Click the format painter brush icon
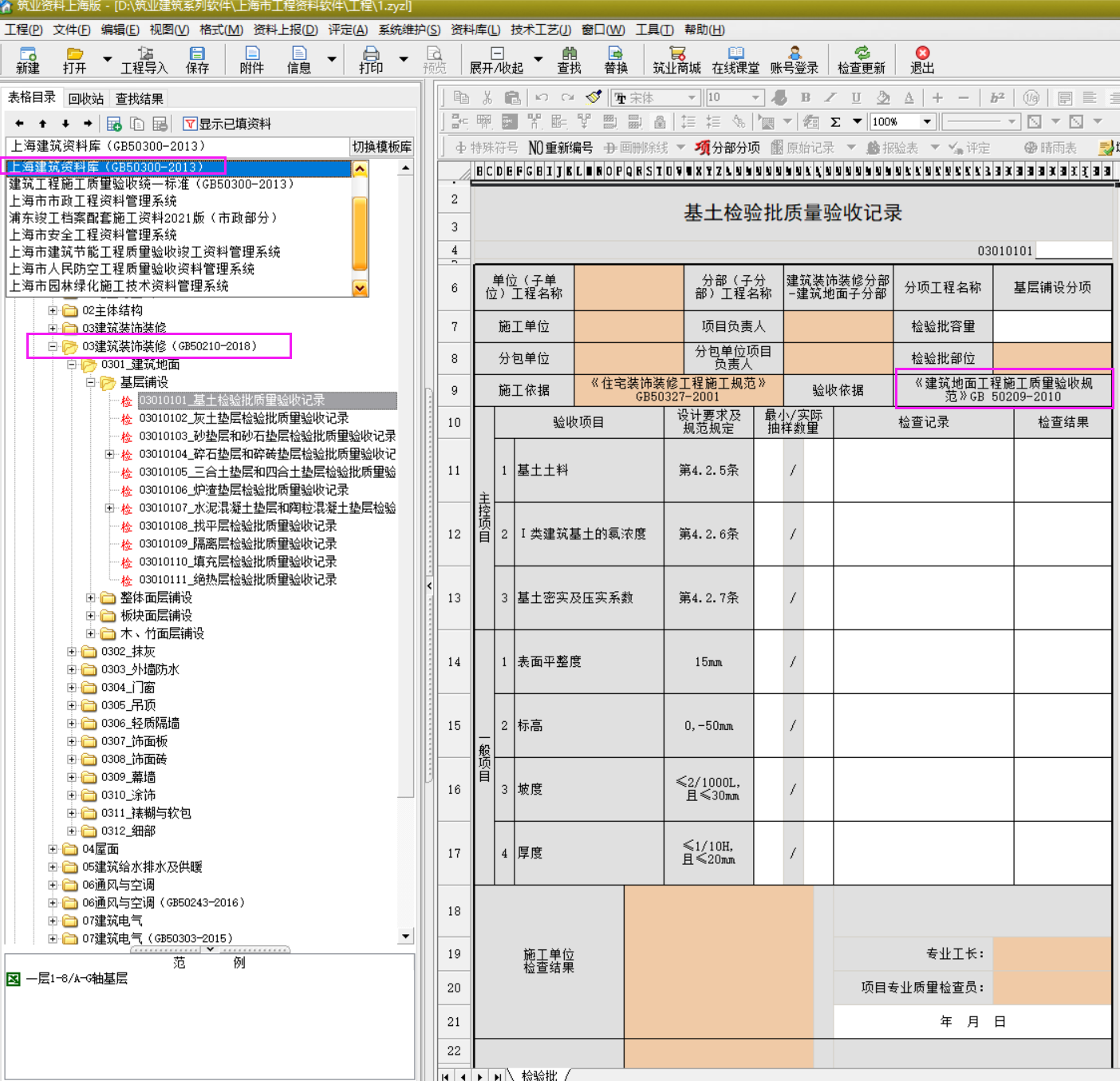This screenshot has width=1120, height=1081. 593,97
